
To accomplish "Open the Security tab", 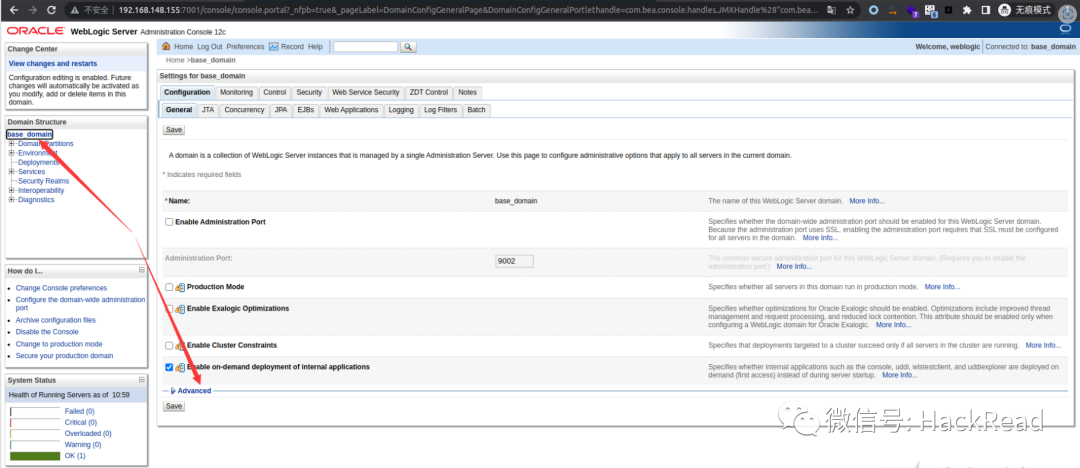I will tap(309, 92).
